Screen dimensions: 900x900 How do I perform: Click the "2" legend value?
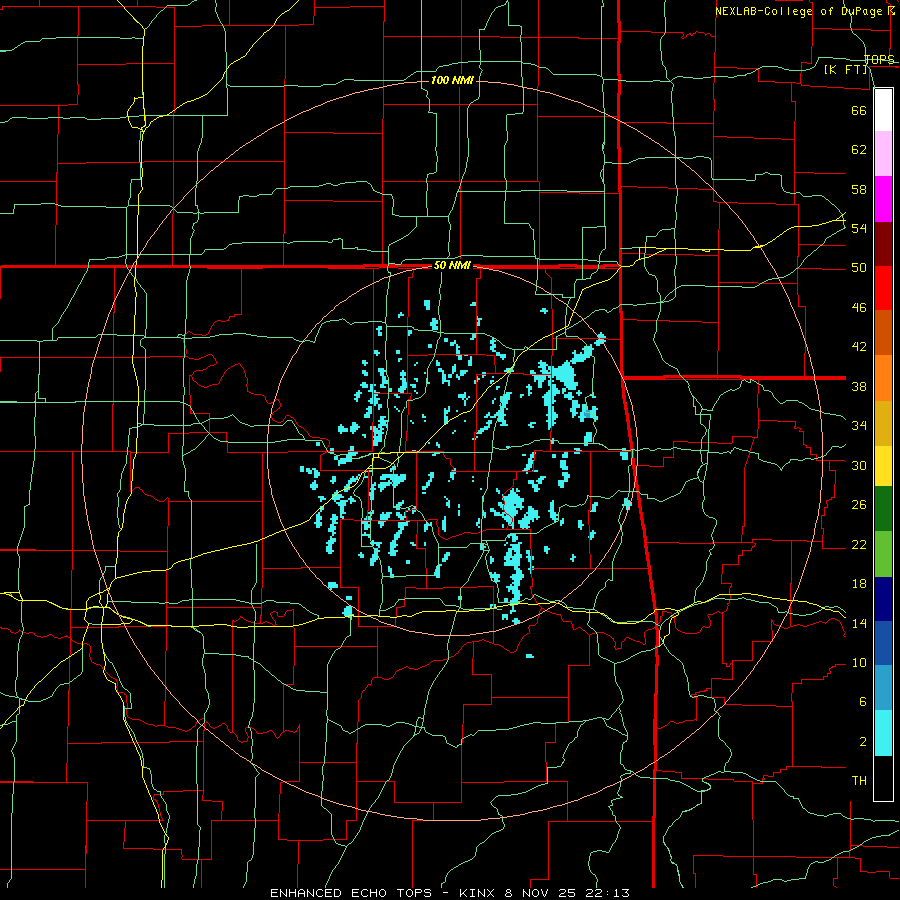tap(863, 742)
